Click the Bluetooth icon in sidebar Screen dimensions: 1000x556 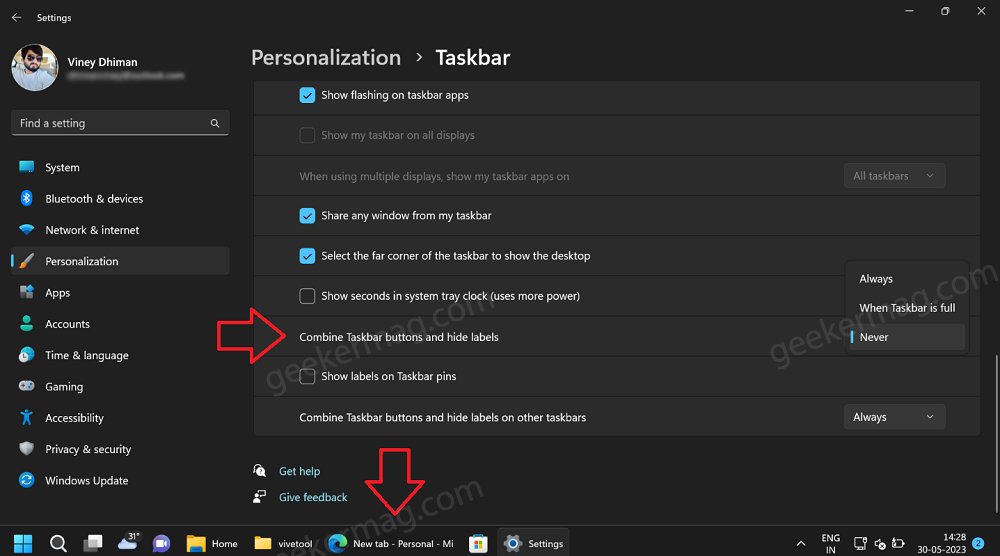coord(26,198)
